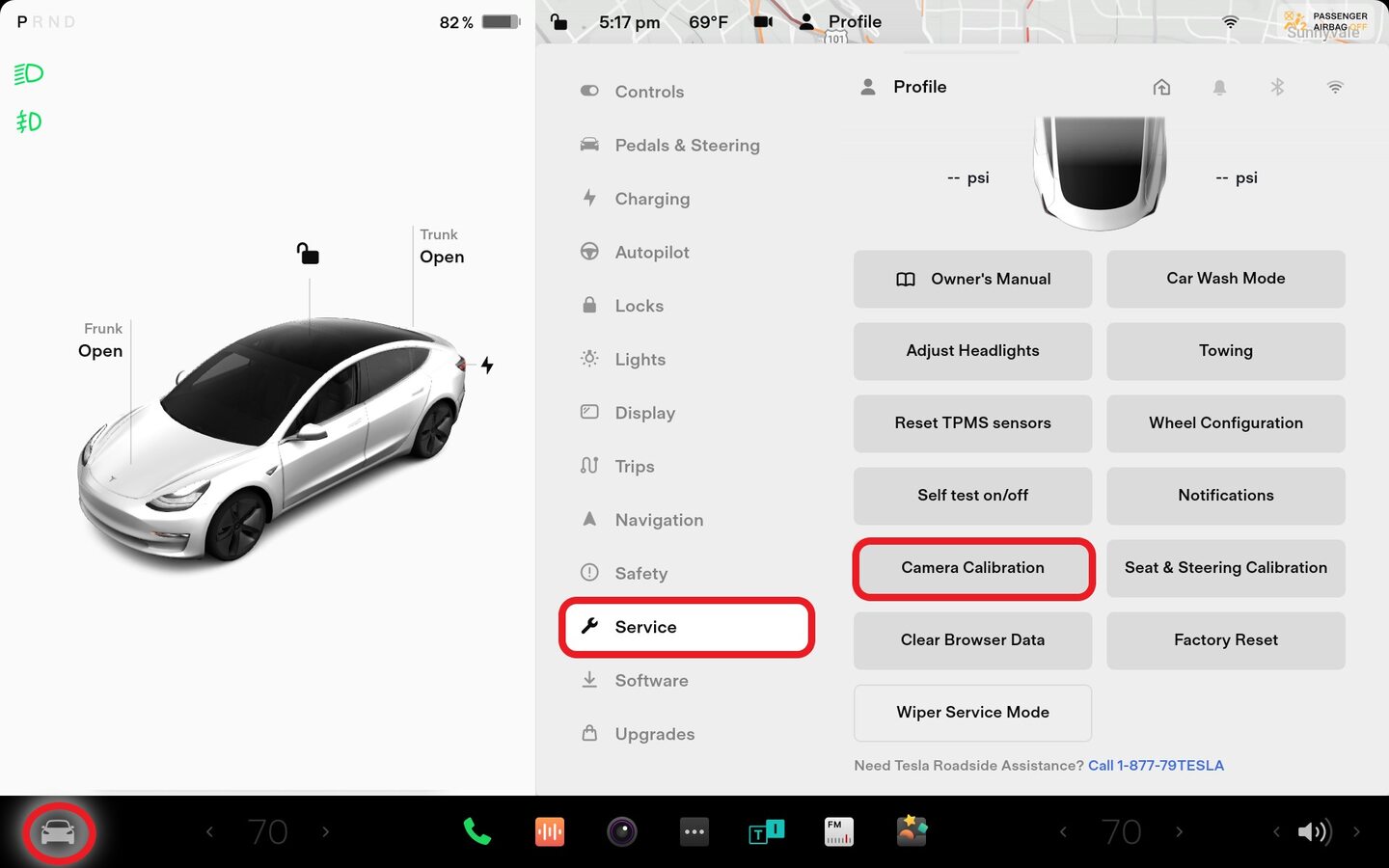Decrease volume with the left arrow
This screenshot has height=868, width=1389.
click(x=1275, y=831)
